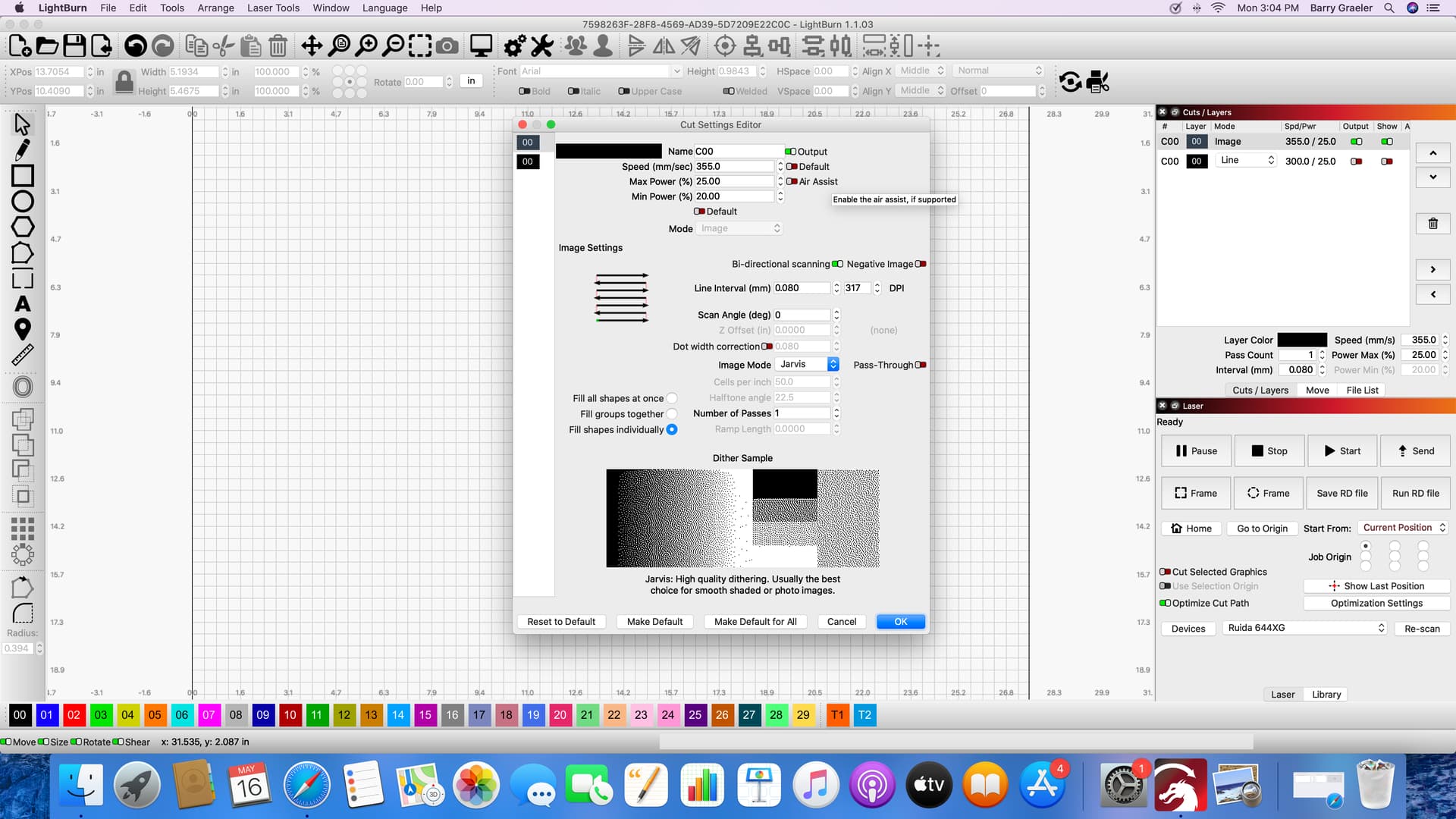
Task: Click the aspect ratio lock icon
Action: (x=124, y=81)
